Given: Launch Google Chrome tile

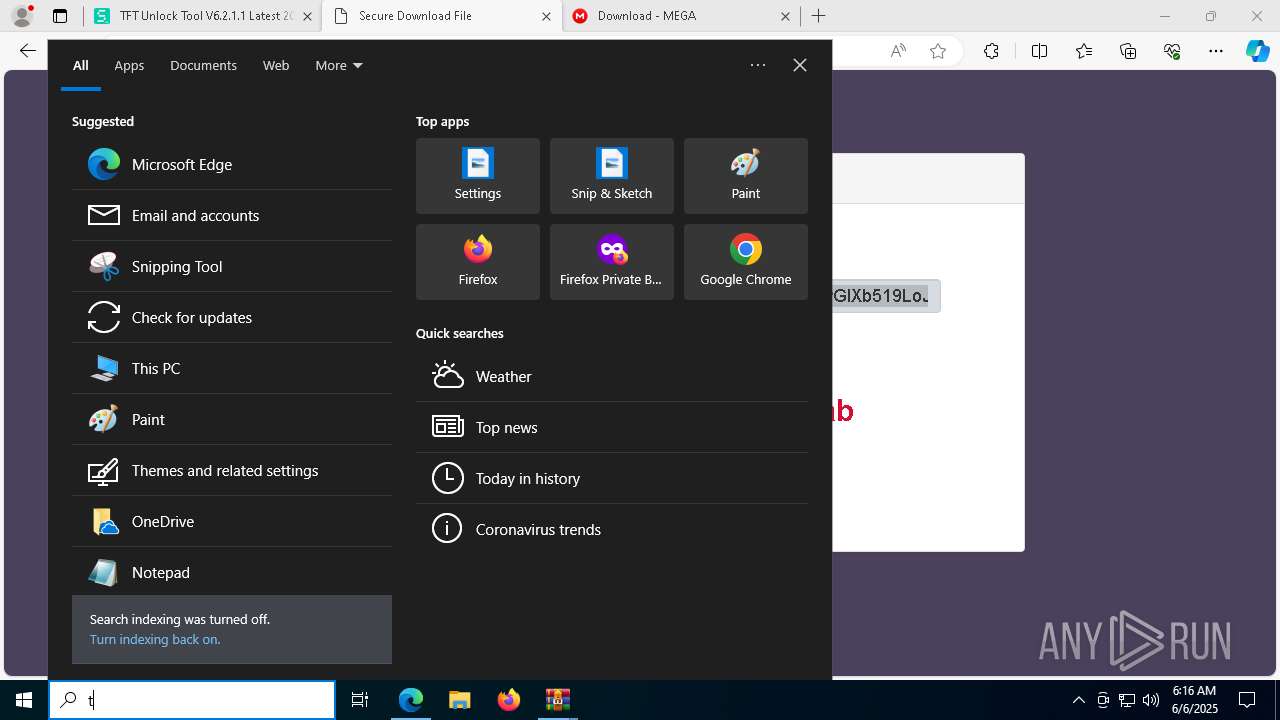Looking at the screenshot, I should (x=746, y=262).
